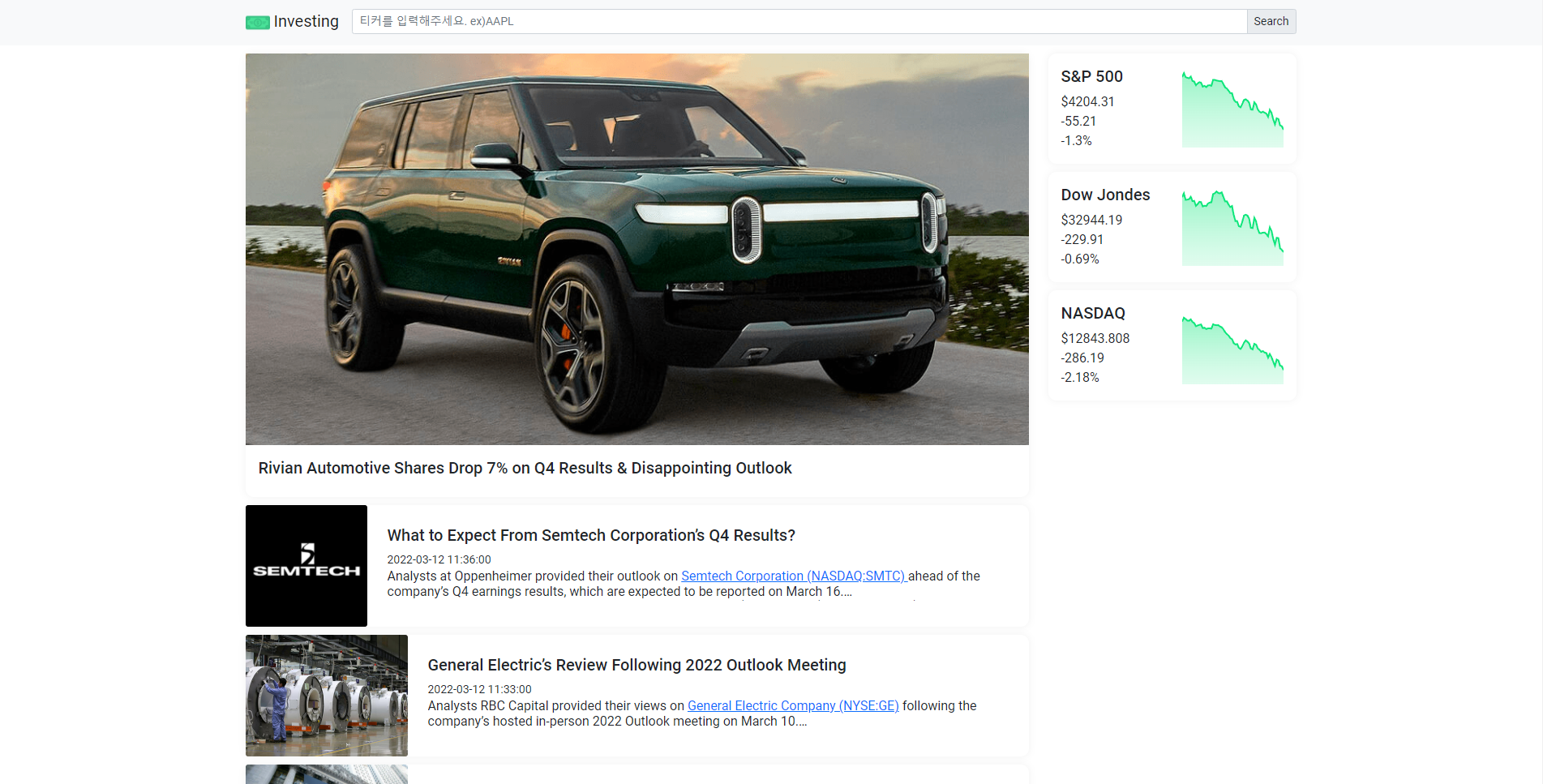Viewport: 1543px width, 784px height.
Task: Open the Rivian SUV headline image
Action: point(637,249)
